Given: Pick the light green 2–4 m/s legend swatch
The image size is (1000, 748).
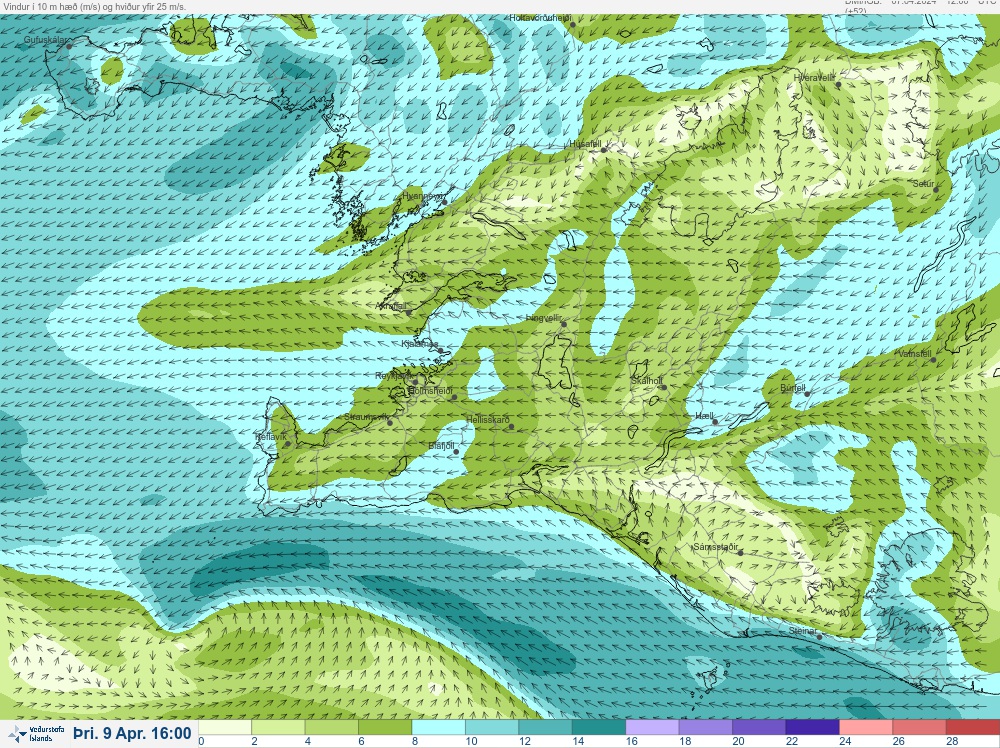Looking at the screenshot, I should [x=278, y=728].
